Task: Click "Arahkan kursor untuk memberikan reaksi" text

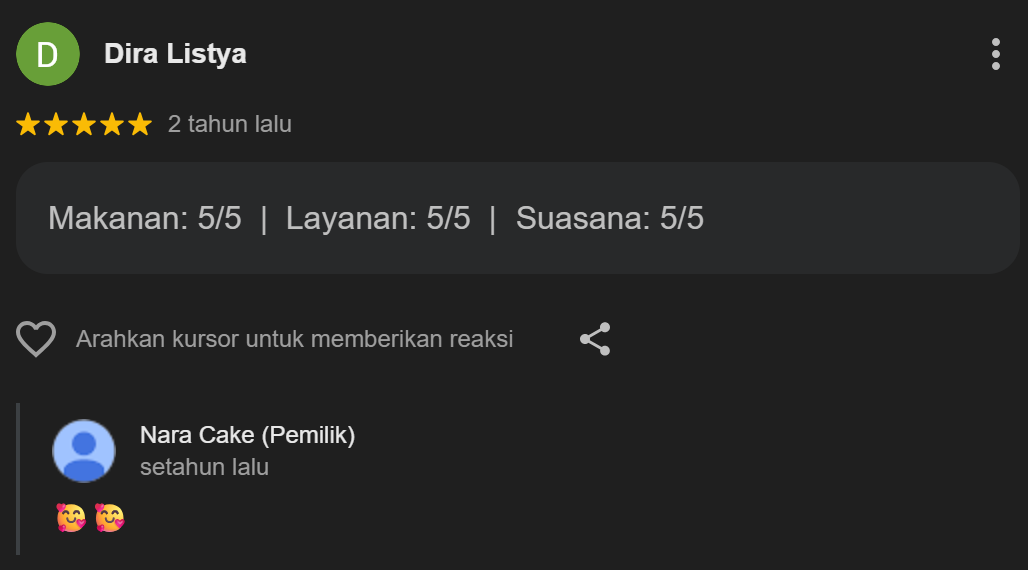Action: tap(295, 340)
